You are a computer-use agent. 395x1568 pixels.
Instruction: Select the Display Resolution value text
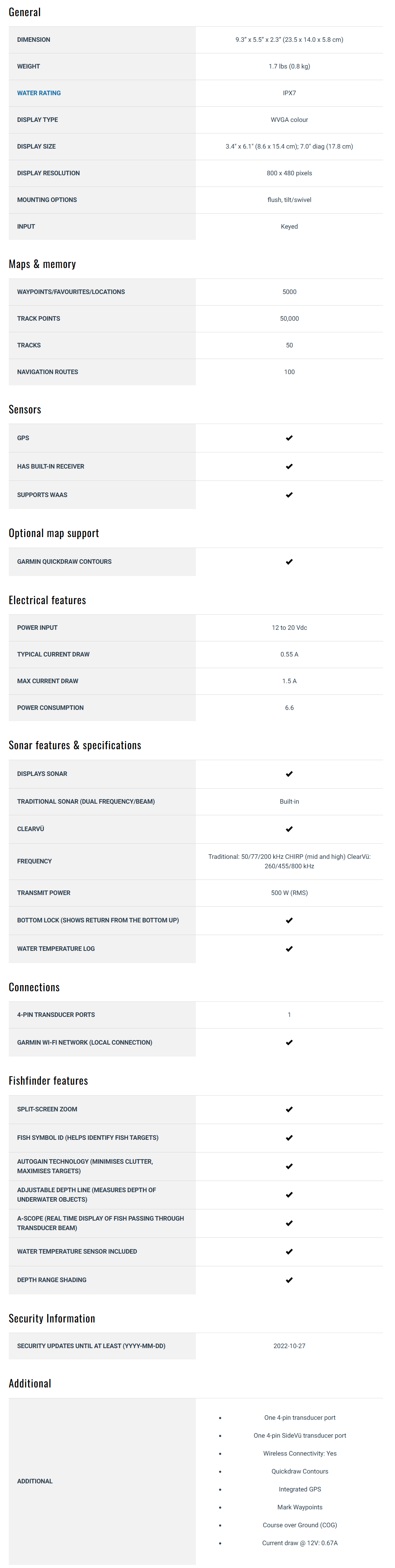[x=289, y=174]
